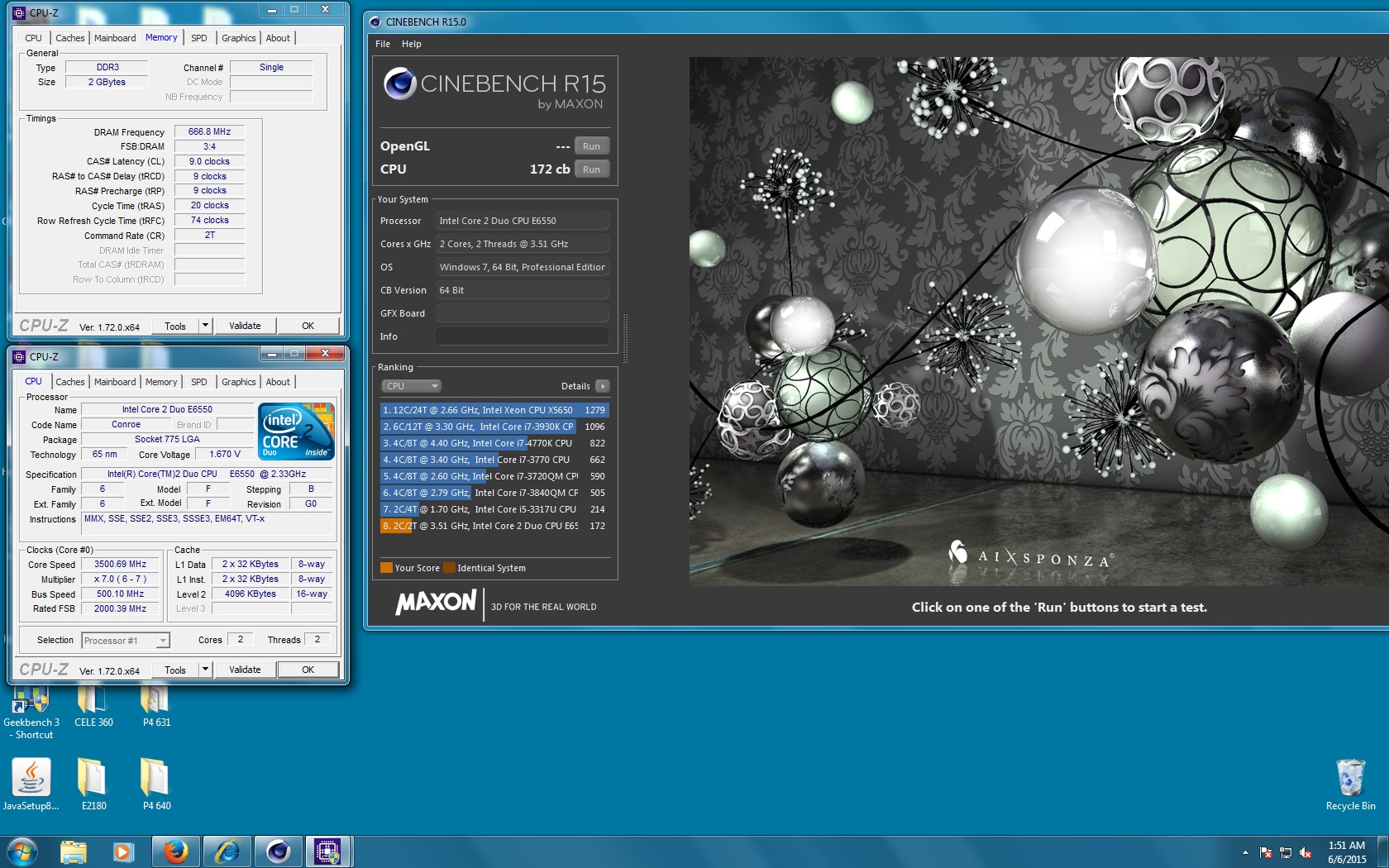This screenshot has width=1389, height=868.
Task: Switch to SPD tab in upper CPU-Z
Action: [199, 38]
